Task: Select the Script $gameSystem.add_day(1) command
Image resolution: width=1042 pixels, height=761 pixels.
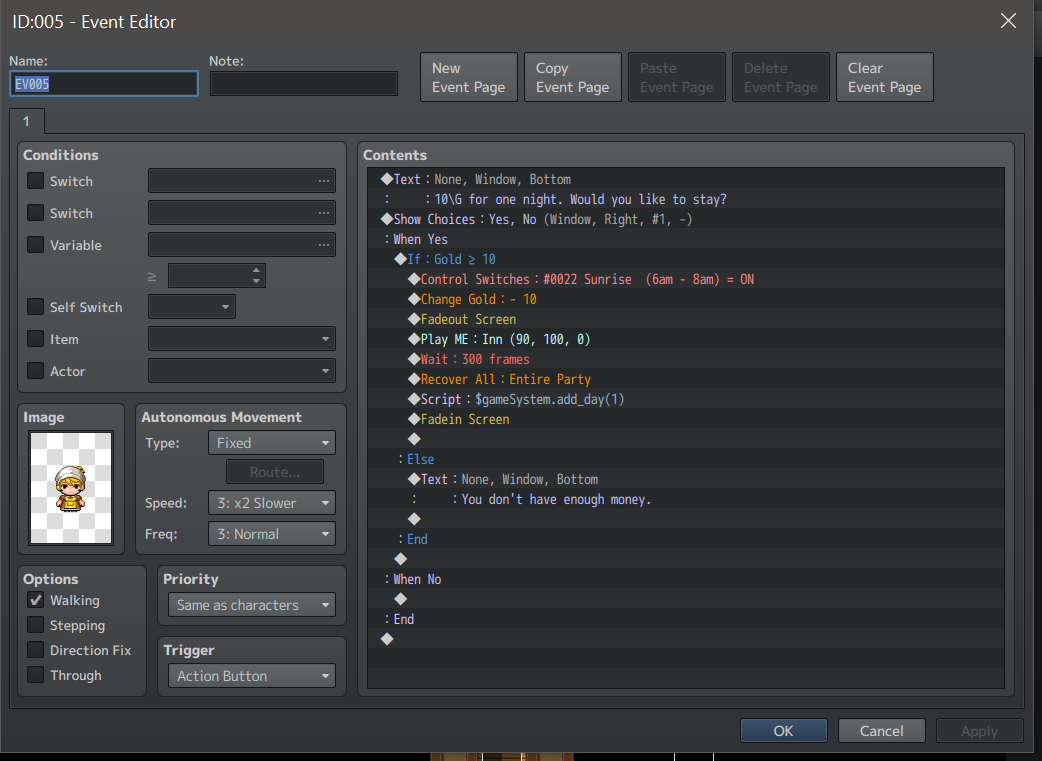Action: pos(686,399)
